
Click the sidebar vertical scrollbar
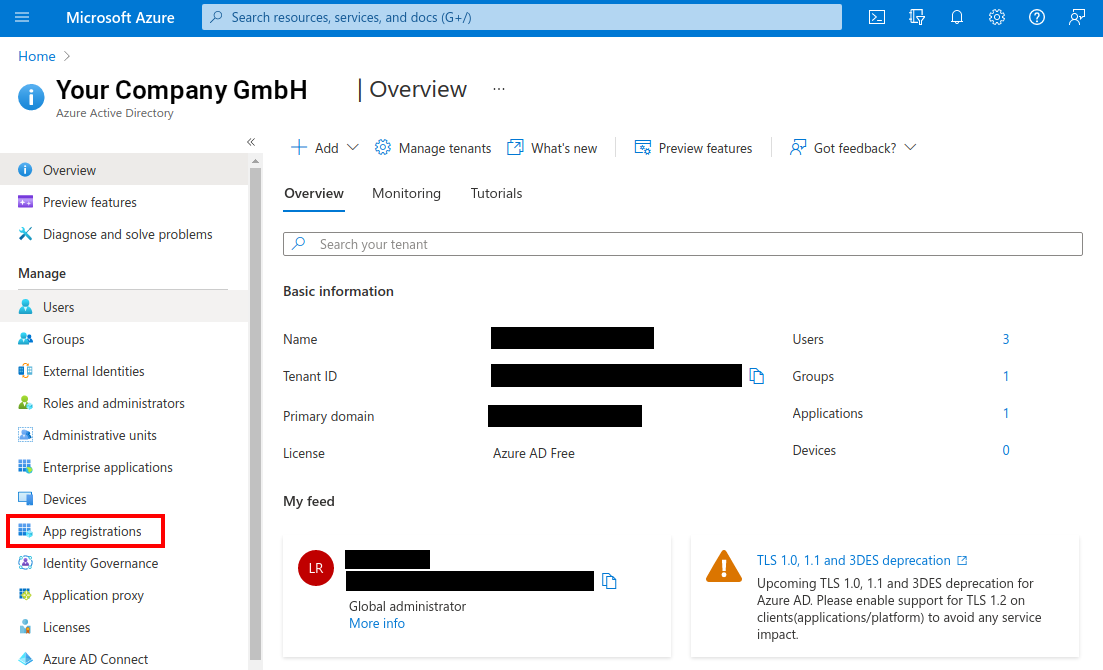point(255,412)
